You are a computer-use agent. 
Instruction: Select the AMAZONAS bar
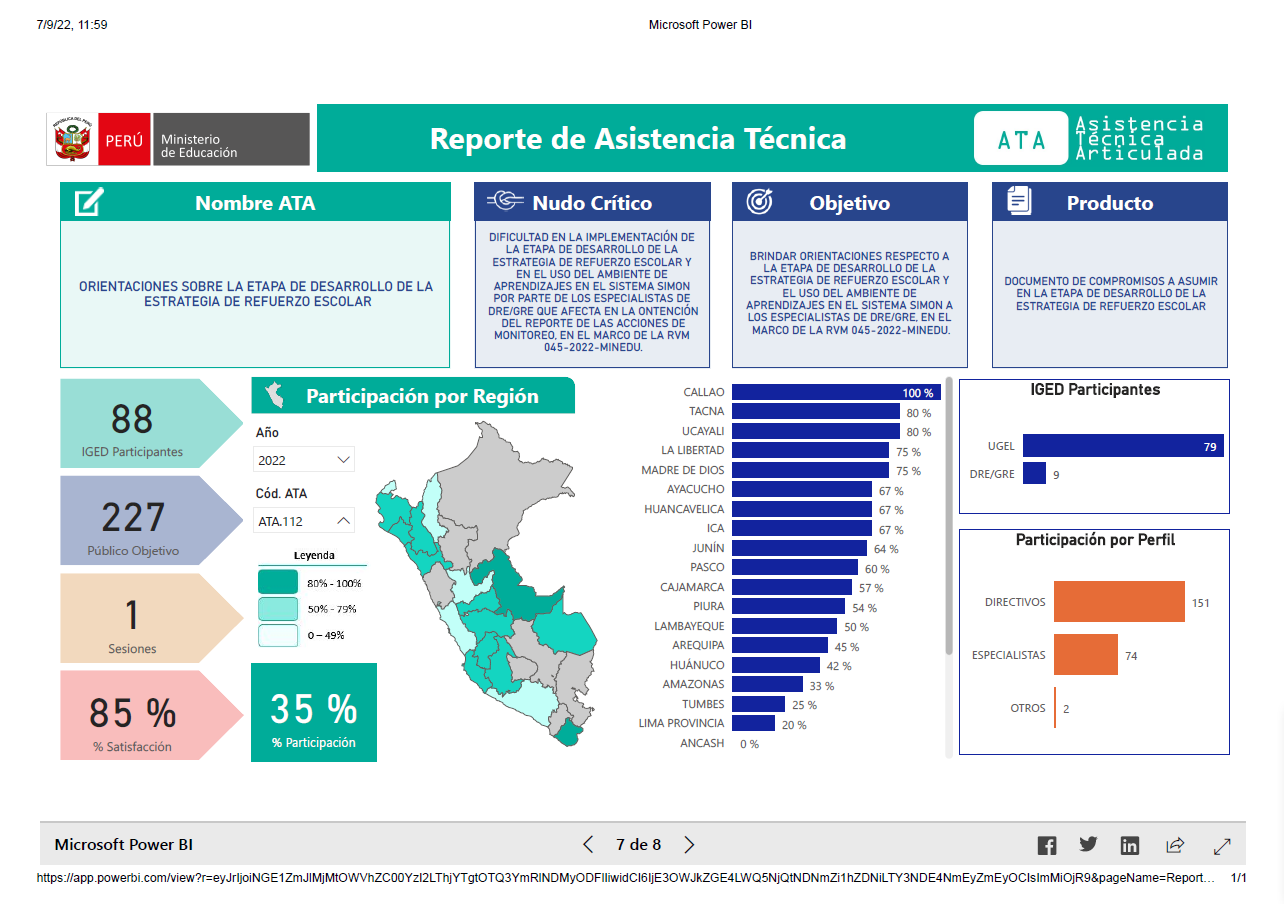point(767,684)
